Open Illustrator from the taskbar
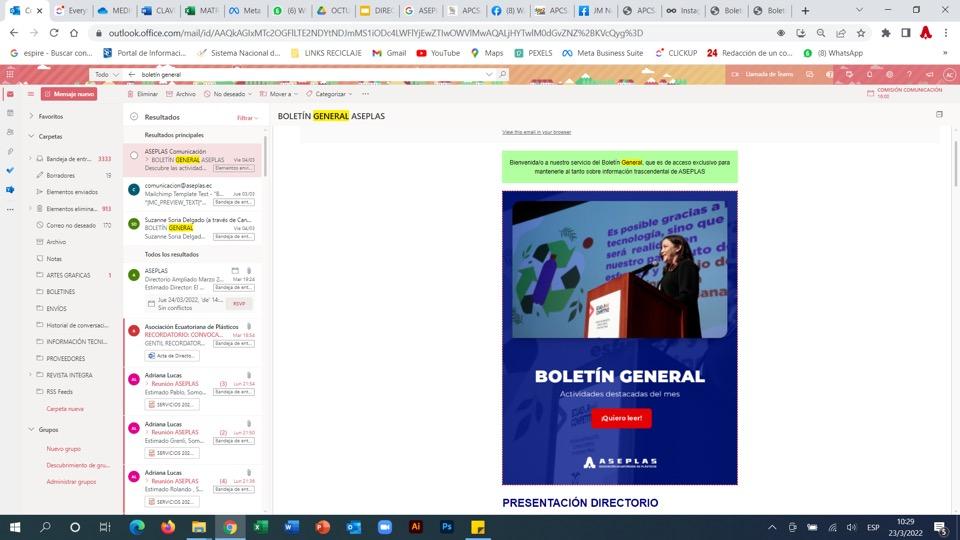 [x=416, y=527]
